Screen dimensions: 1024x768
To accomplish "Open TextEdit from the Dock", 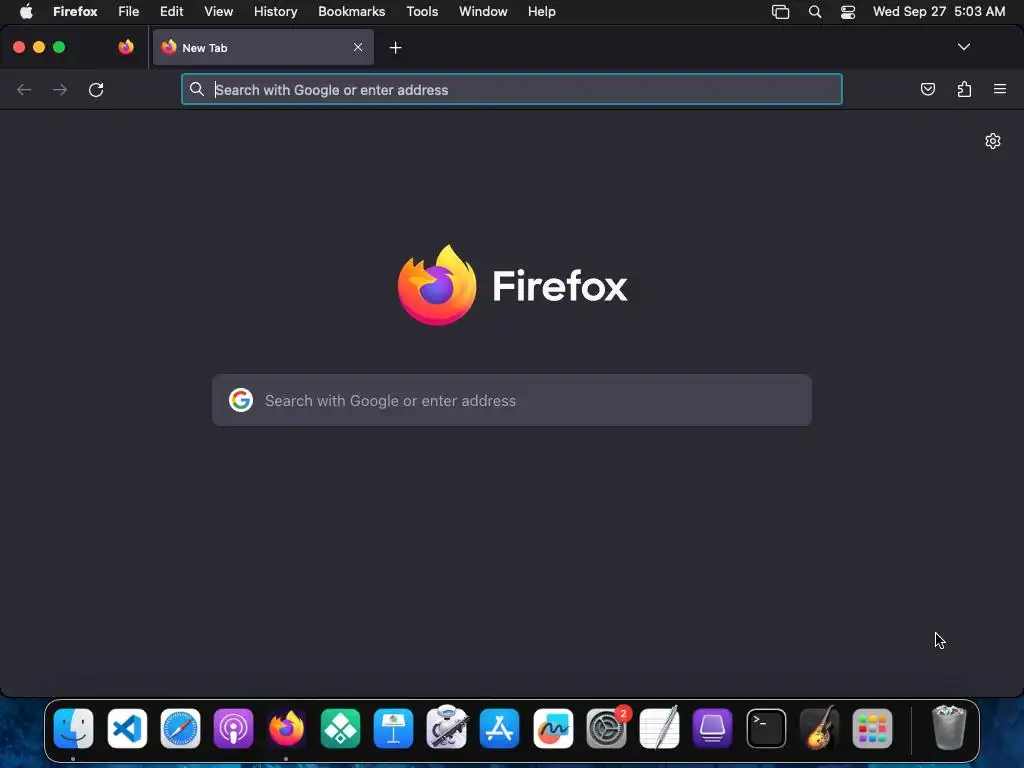I will point(660,727).
